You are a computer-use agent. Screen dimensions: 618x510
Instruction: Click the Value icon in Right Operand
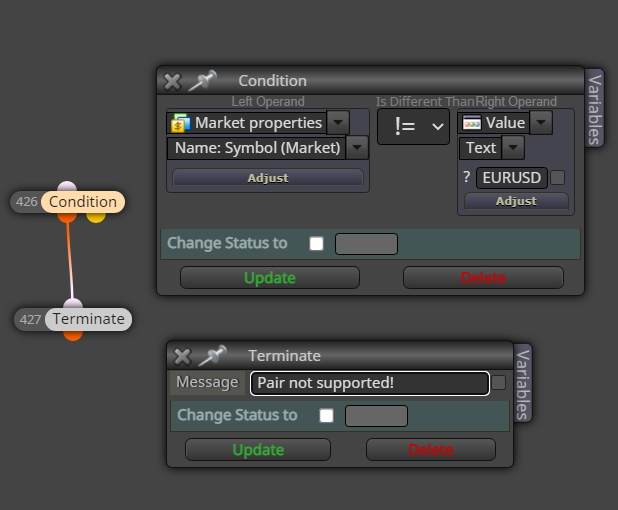tap(472, 123)
